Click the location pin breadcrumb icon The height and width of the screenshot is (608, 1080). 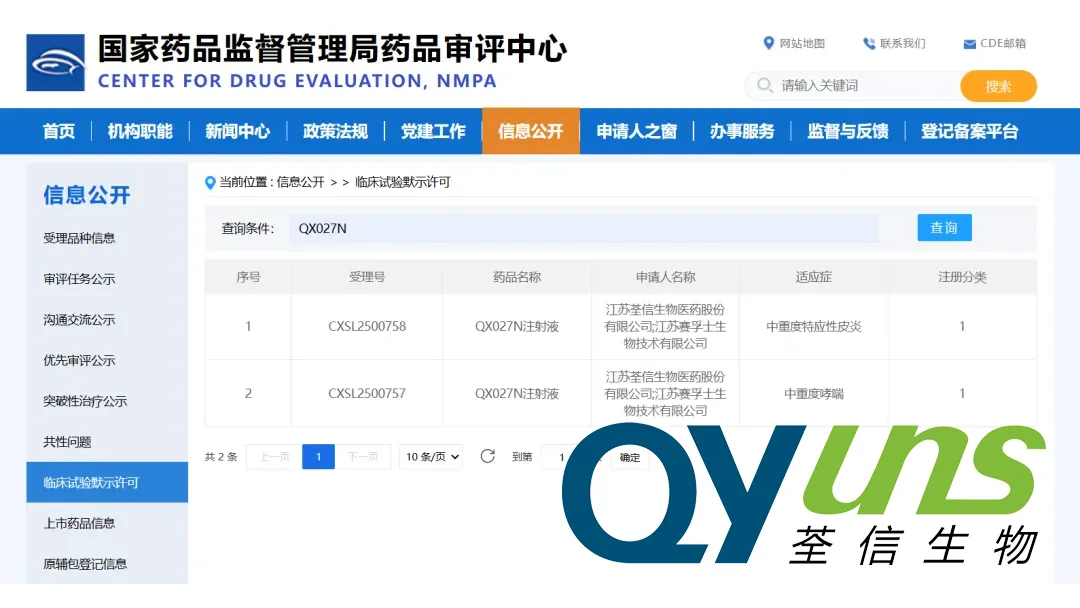[x=210, y=182]
